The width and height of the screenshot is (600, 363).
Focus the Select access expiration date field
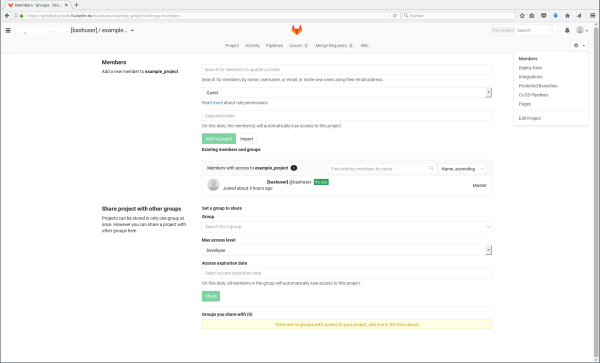click(x=347, y=273)
